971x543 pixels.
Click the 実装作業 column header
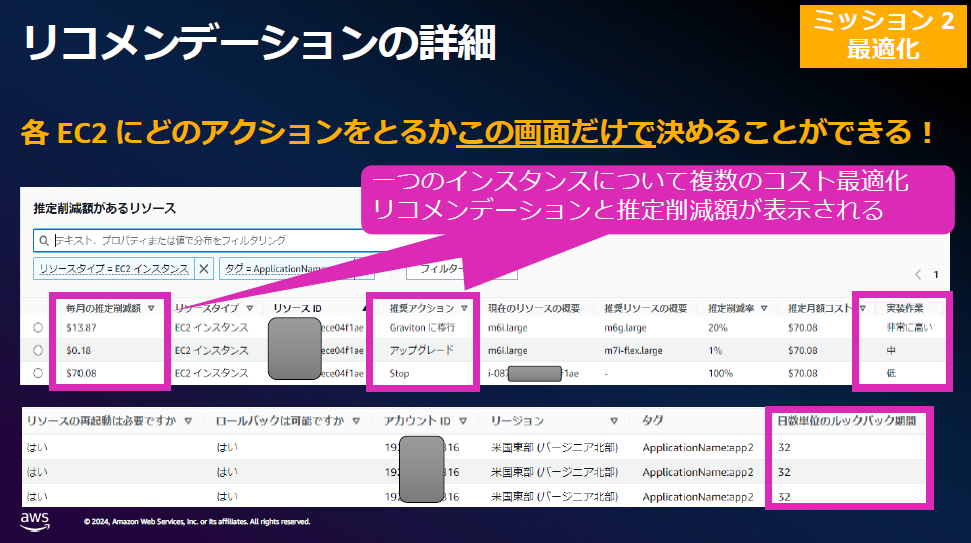[x=904, y=308]
